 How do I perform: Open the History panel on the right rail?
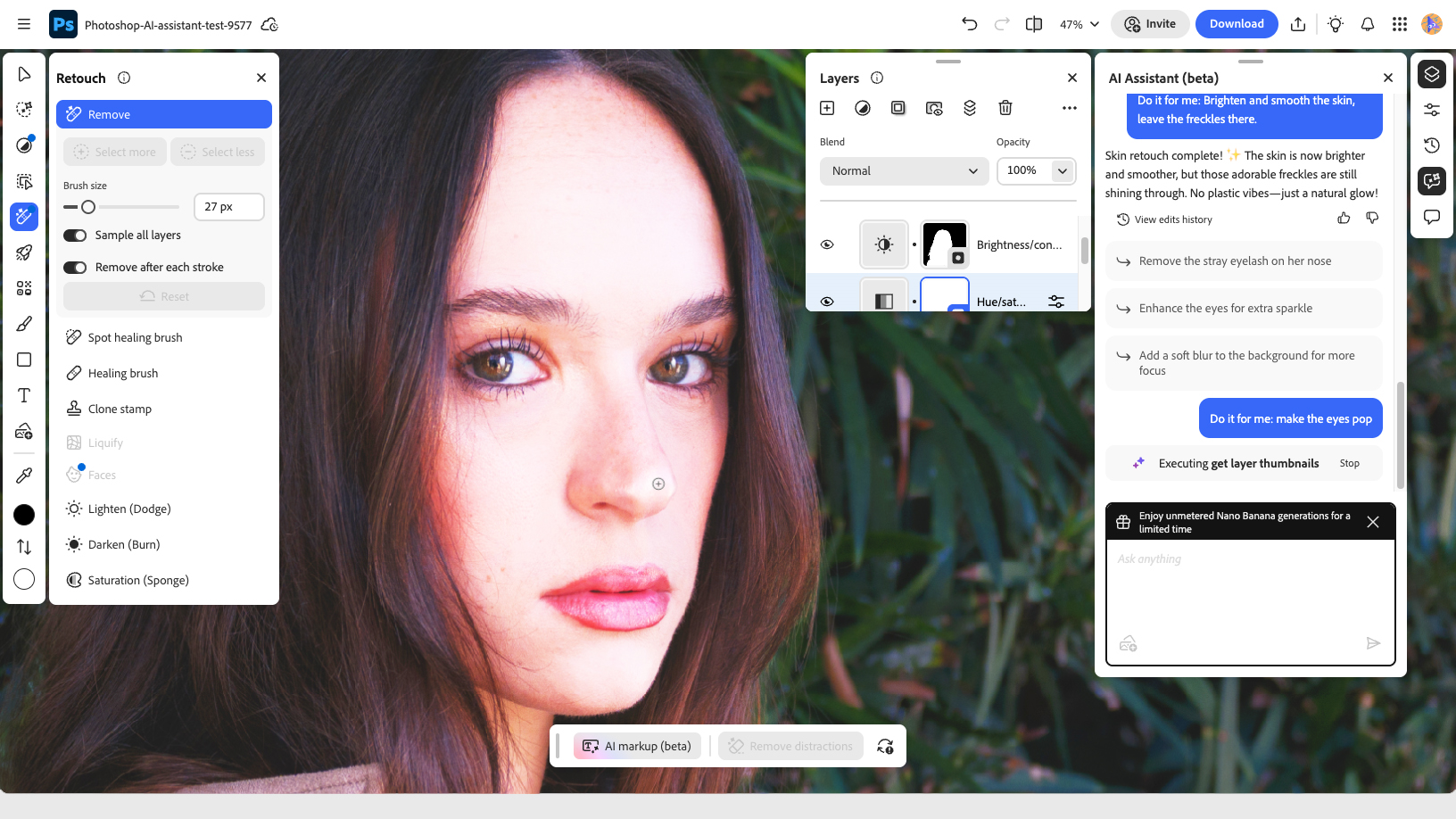[1431, 145]
